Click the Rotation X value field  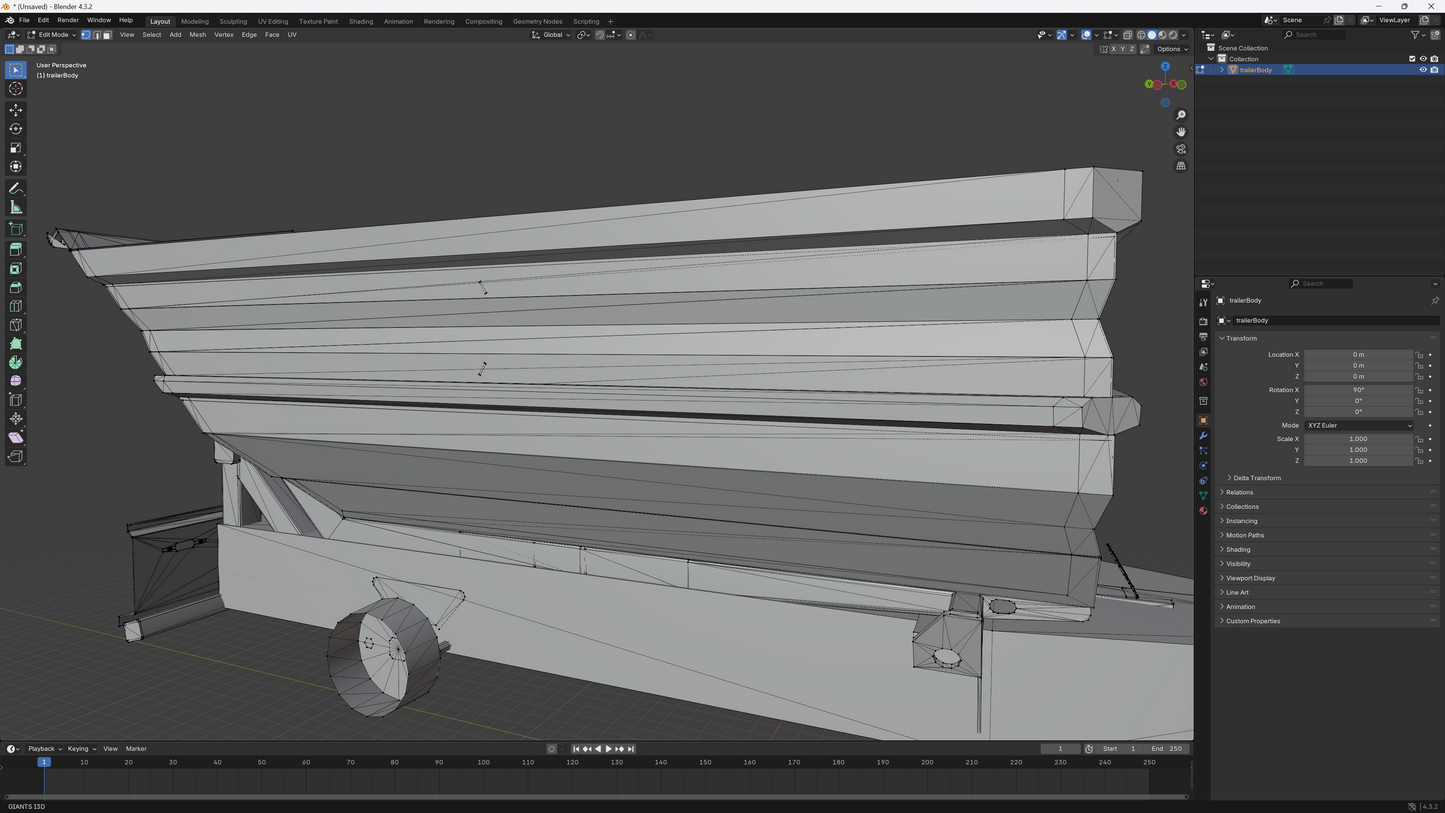(x=1358, y=390)
